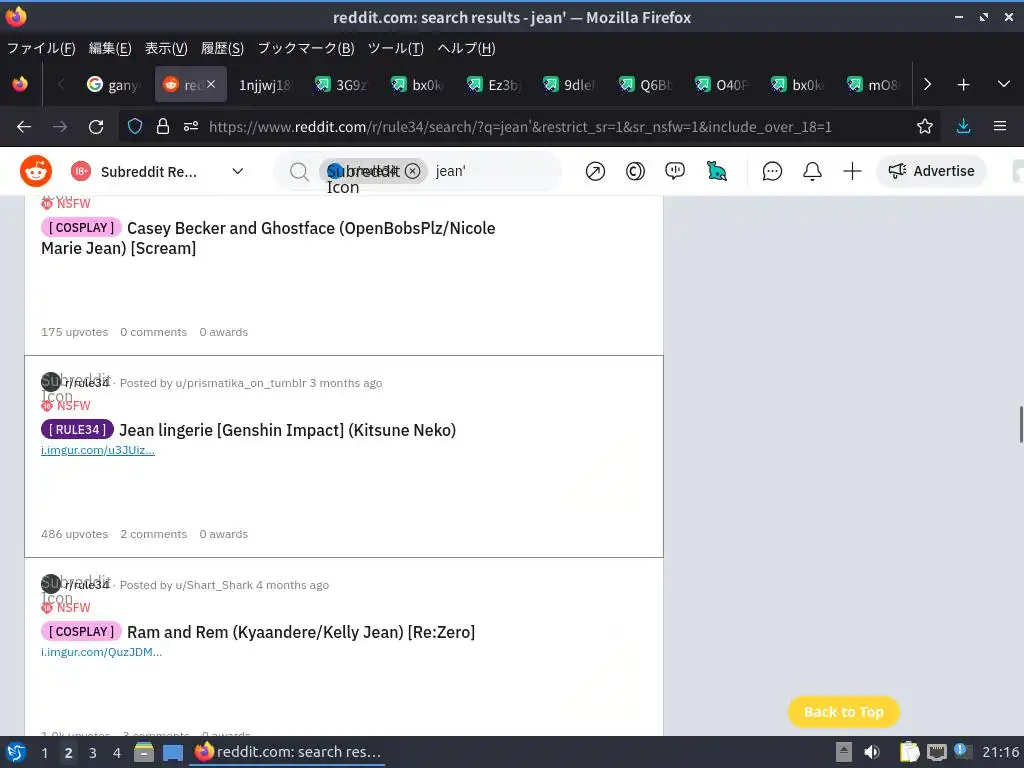The image size is (1024, 768).
Task: Go back using browser back arrow
Action: coord(24,127)
